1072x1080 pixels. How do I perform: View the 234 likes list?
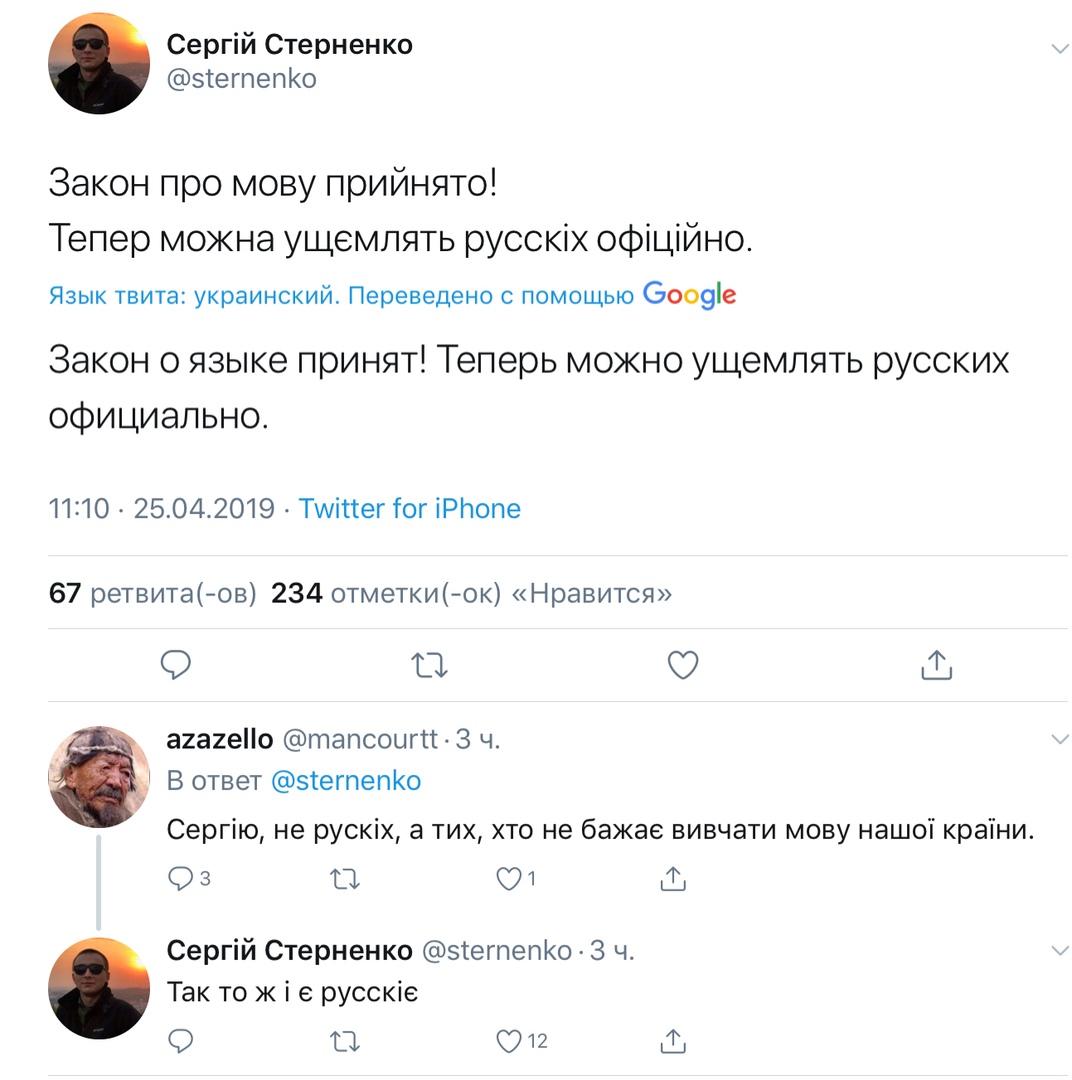pyautogui.click(x=471, y=593)
